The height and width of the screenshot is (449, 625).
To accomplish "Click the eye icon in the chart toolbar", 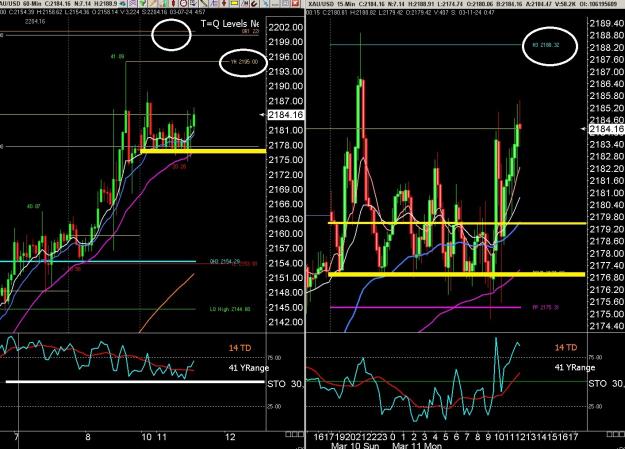I will (x=123, y=4).
